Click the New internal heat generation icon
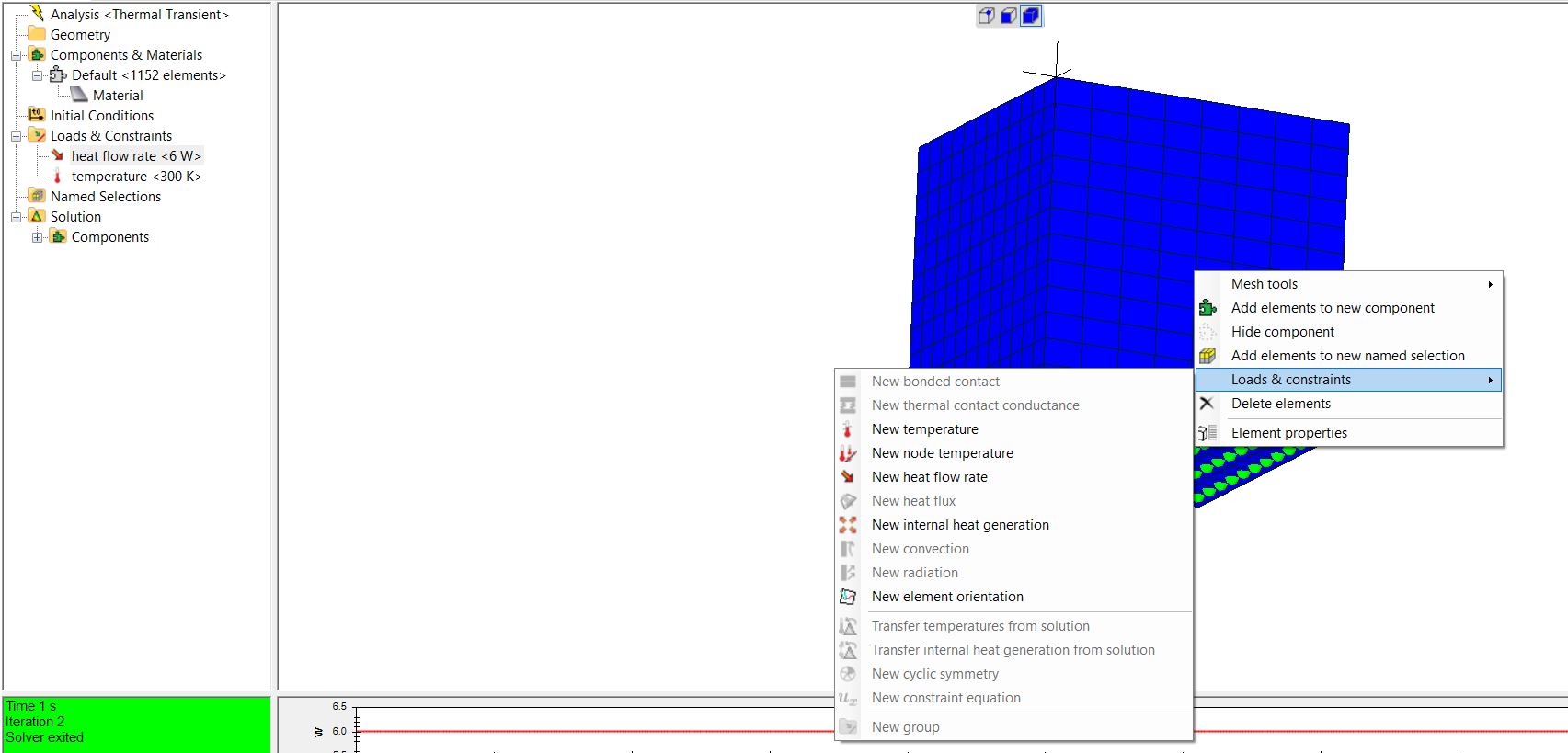 848,525
